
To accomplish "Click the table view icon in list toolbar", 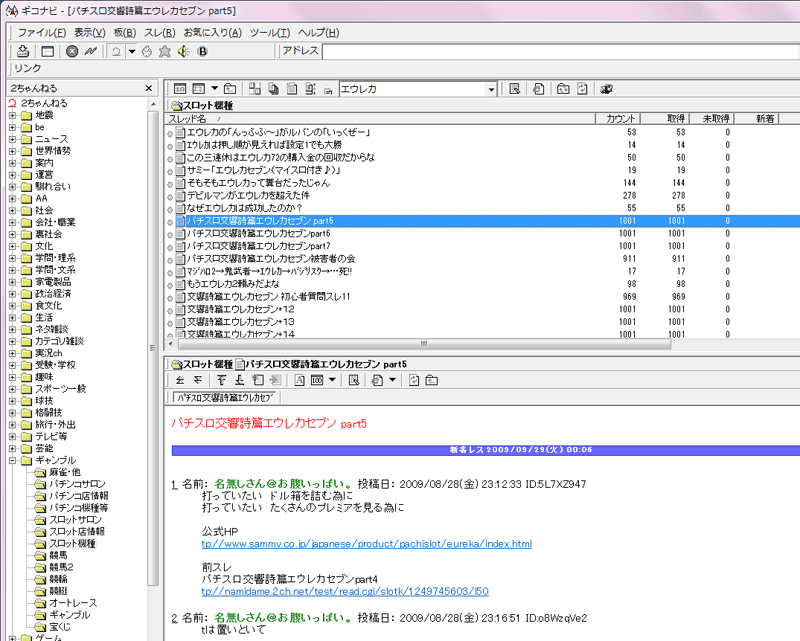I will click(199, 89).
